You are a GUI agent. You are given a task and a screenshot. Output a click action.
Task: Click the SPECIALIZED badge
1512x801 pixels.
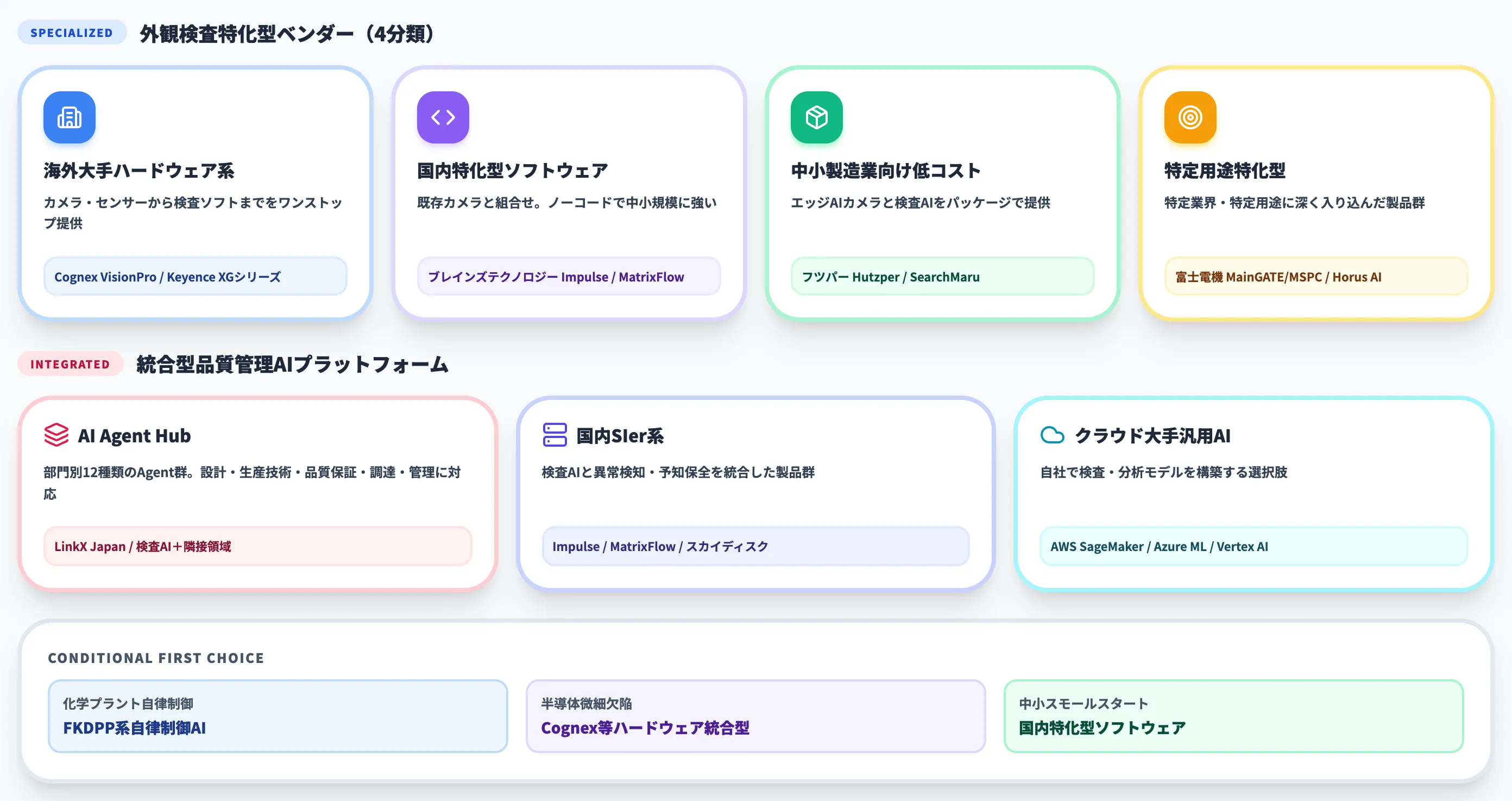(x=72, y=33)
